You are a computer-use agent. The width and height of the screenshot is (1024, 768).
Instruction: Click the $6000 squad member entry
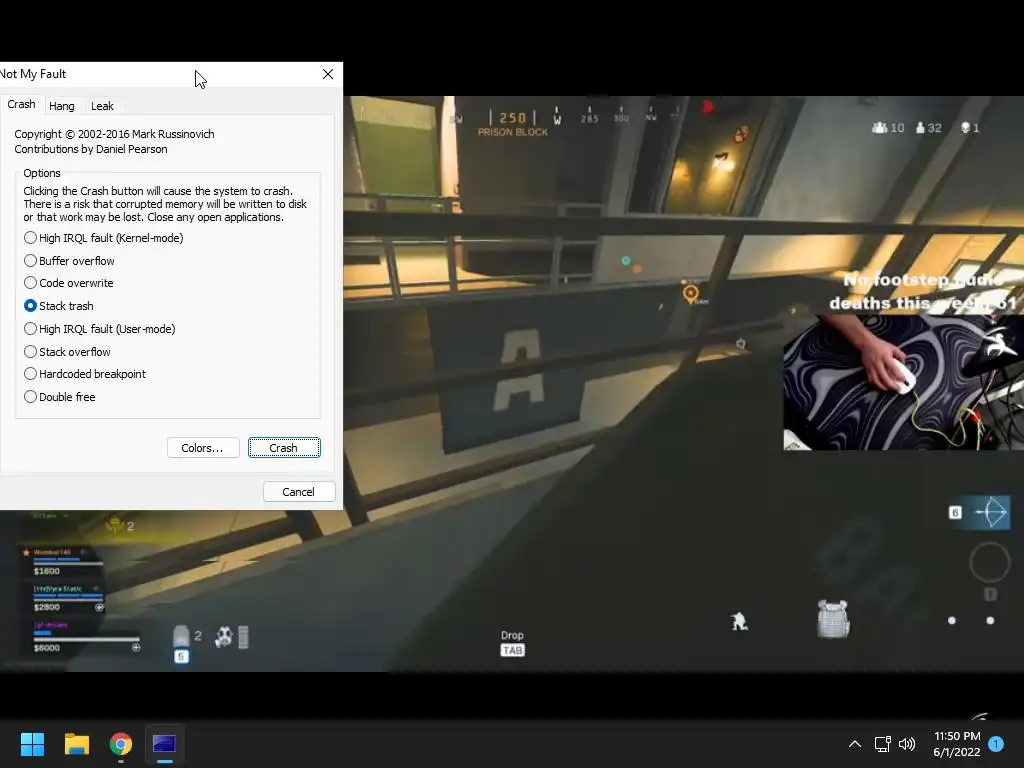pos(85,637)
